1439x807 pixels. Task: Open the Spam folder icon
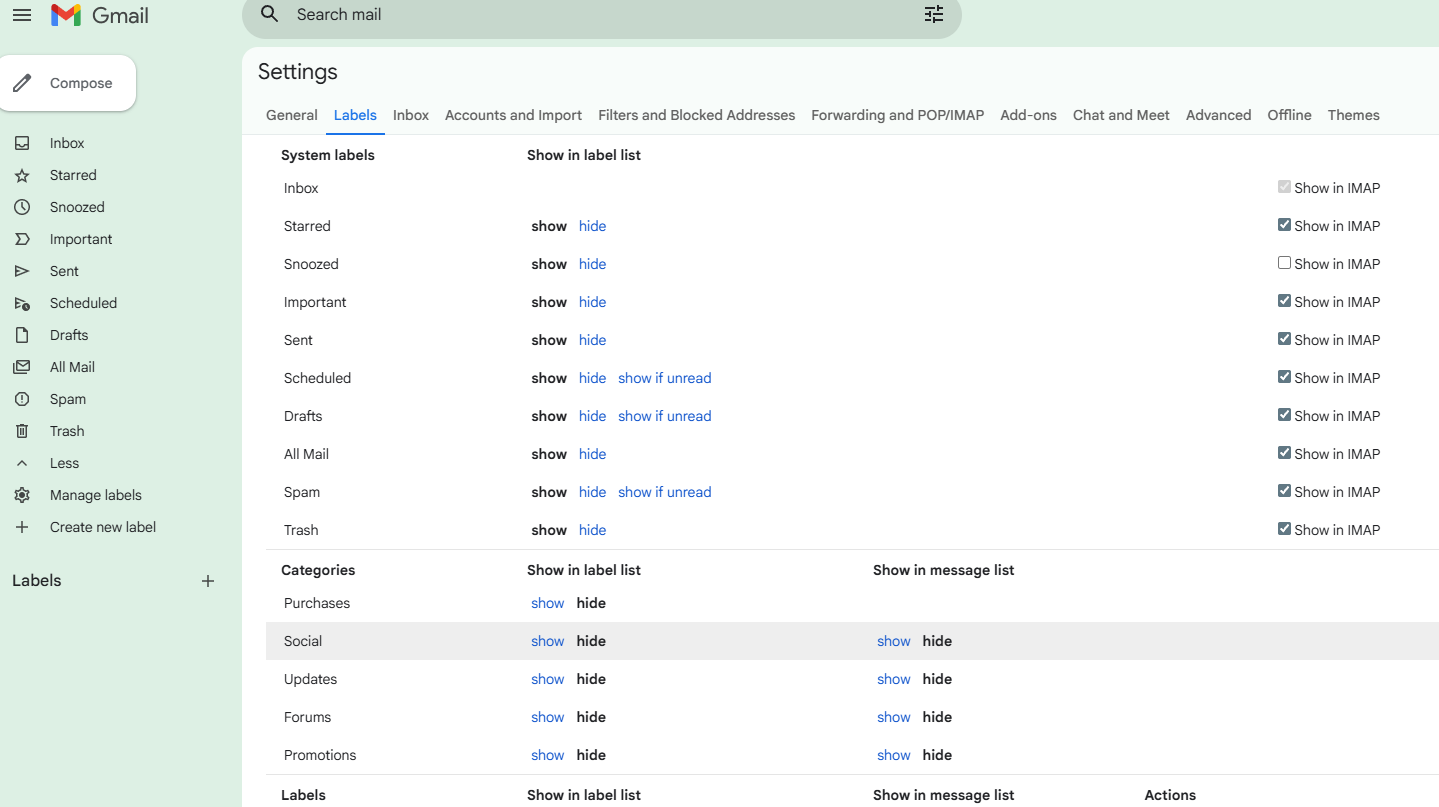pos(22,399)
